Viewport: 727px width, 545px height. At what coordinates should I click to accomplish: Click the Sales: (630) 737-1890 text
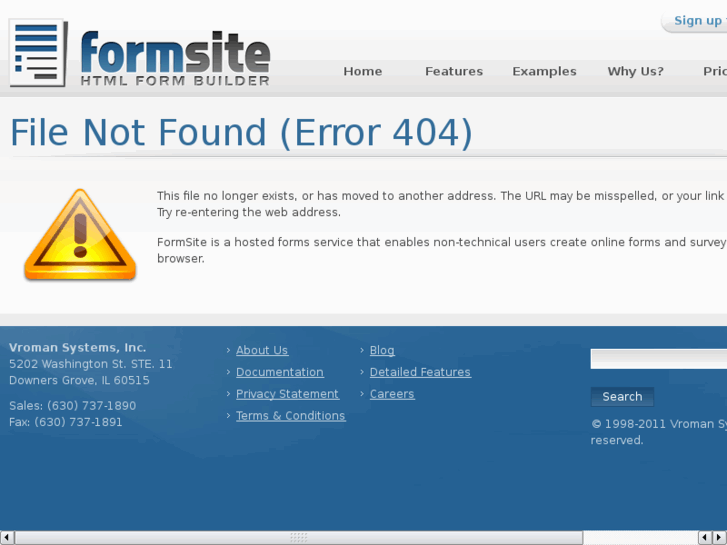pos(72,406)
